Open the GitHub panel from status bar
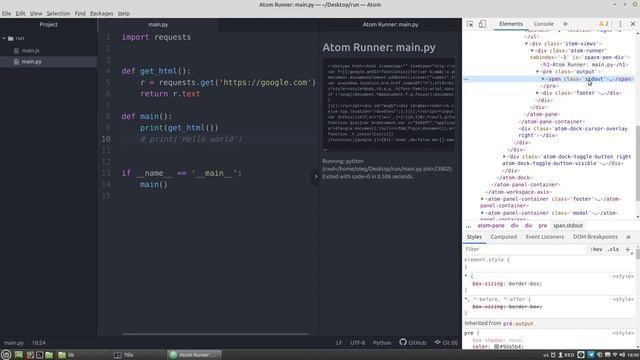640x360 pixels. [413, 342]
